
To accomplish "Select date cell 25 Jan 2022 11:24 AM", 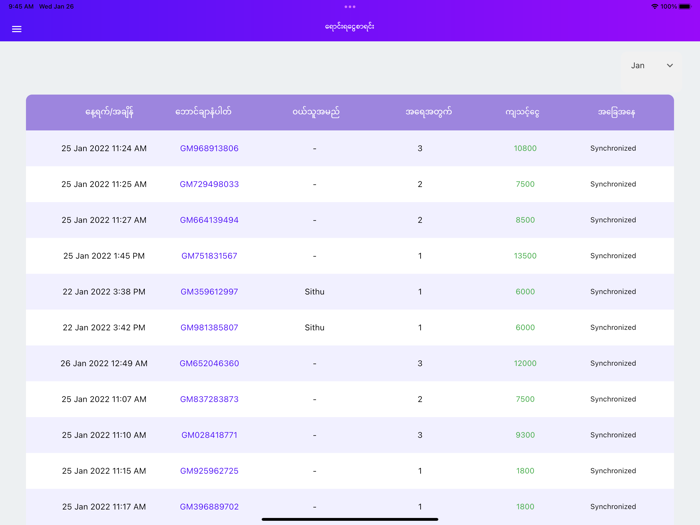I will [x=104, y=148].
